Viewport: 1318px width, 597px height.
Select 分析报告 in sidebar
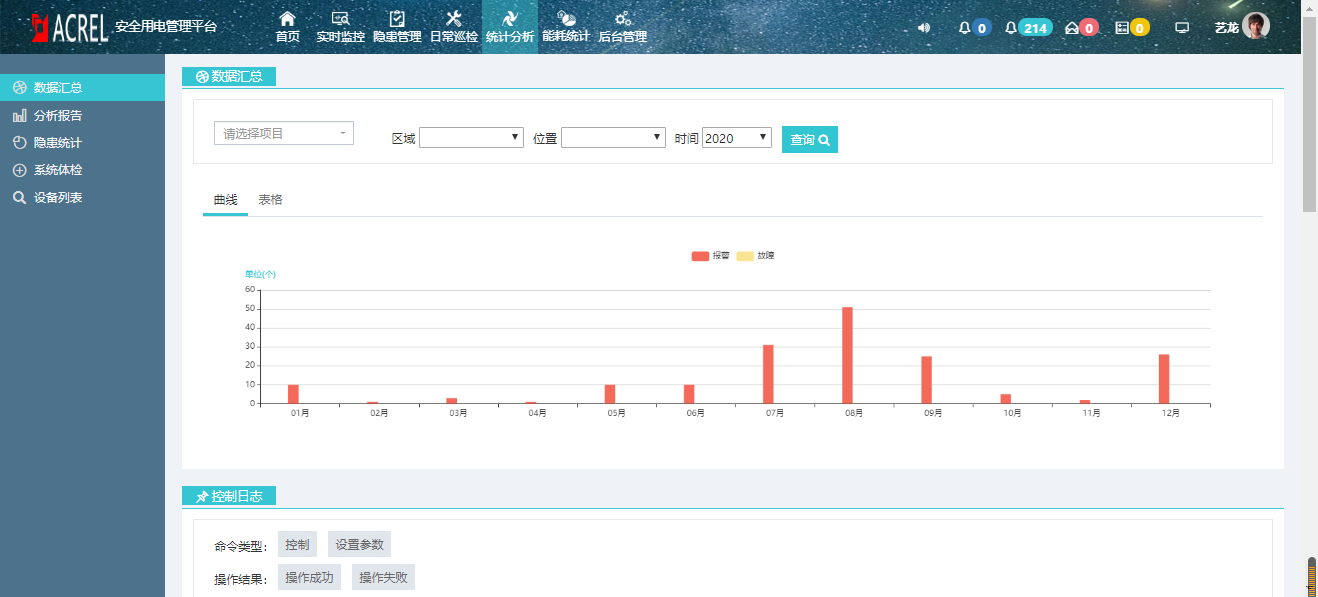click(x=57, y=116)
